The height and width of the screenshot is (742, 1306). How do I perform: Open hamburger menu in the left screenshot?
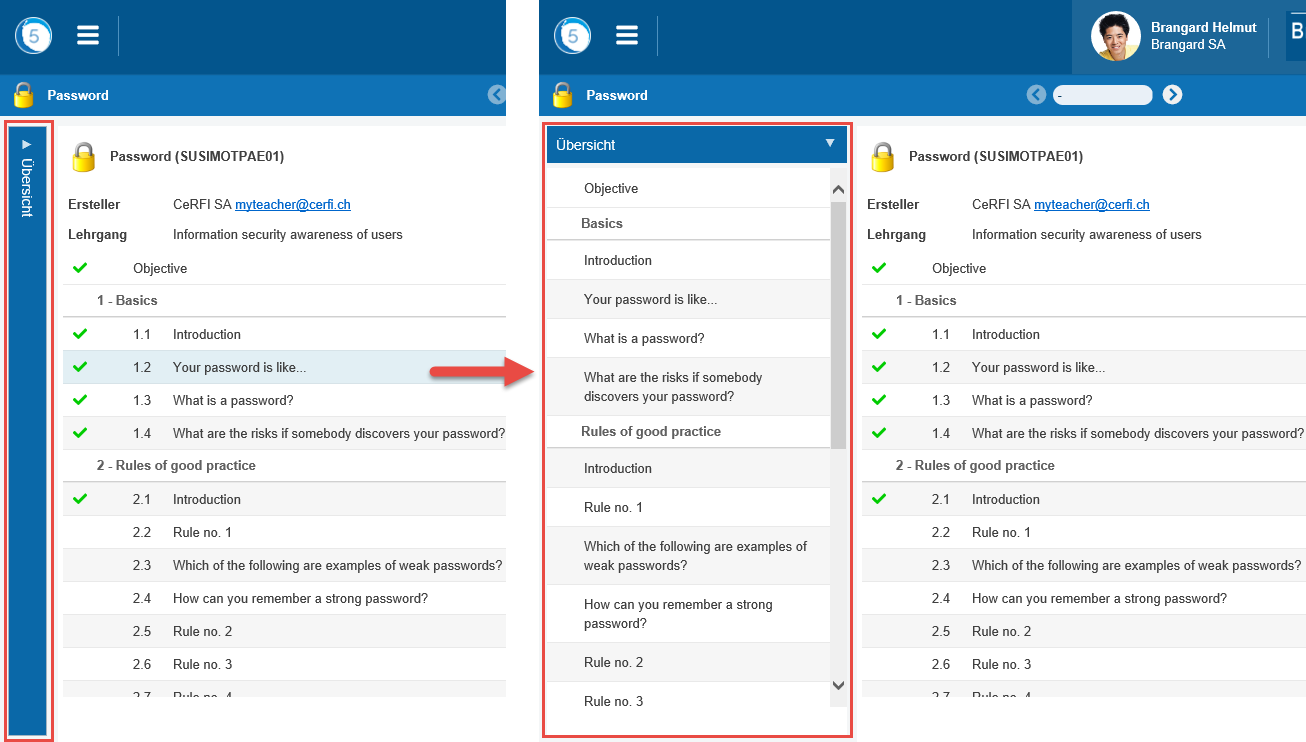[88, 36]
